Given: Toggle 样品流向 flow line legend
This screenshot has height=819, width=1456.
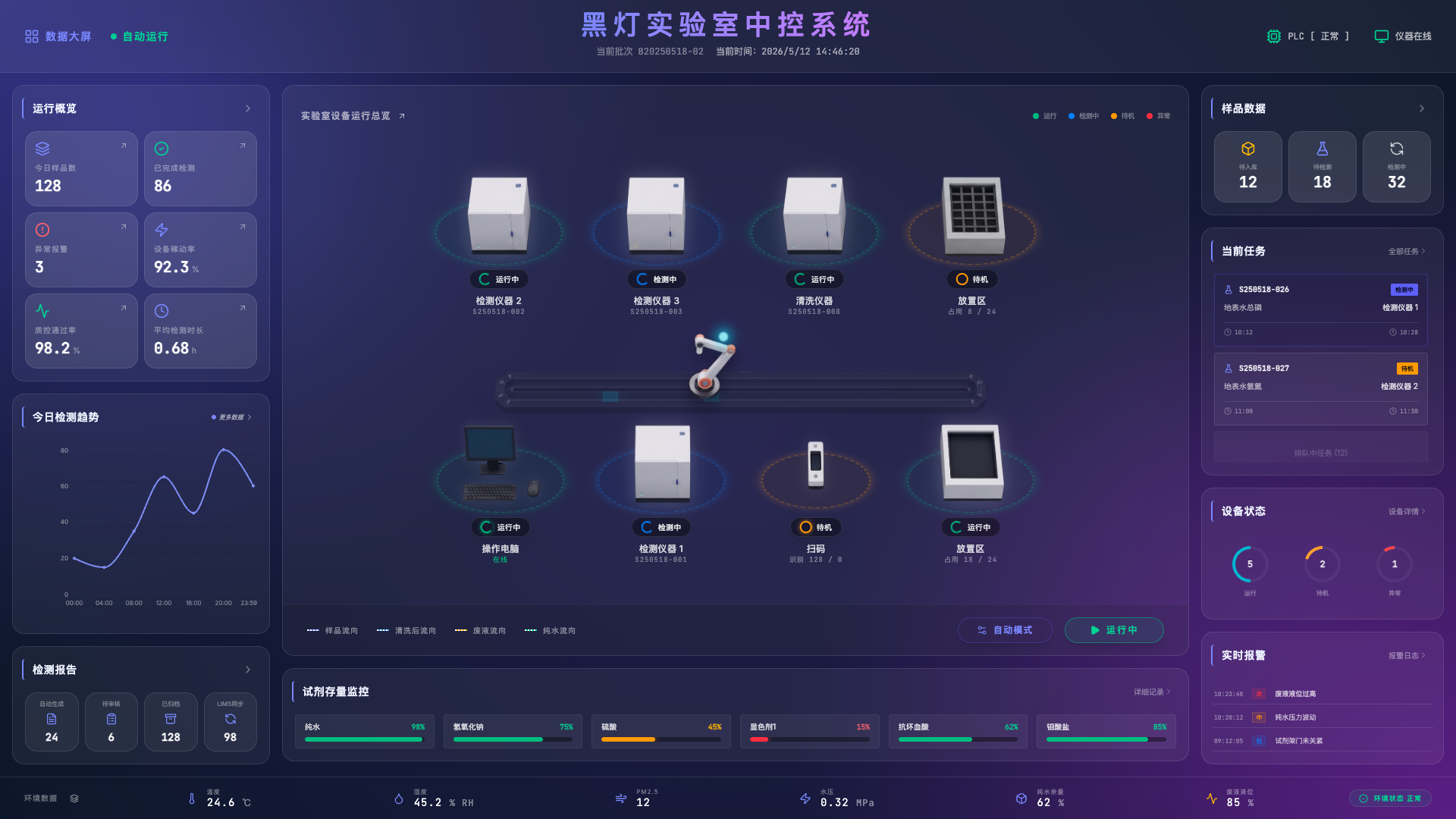Looking at the screenshot, I should (332, 630).
